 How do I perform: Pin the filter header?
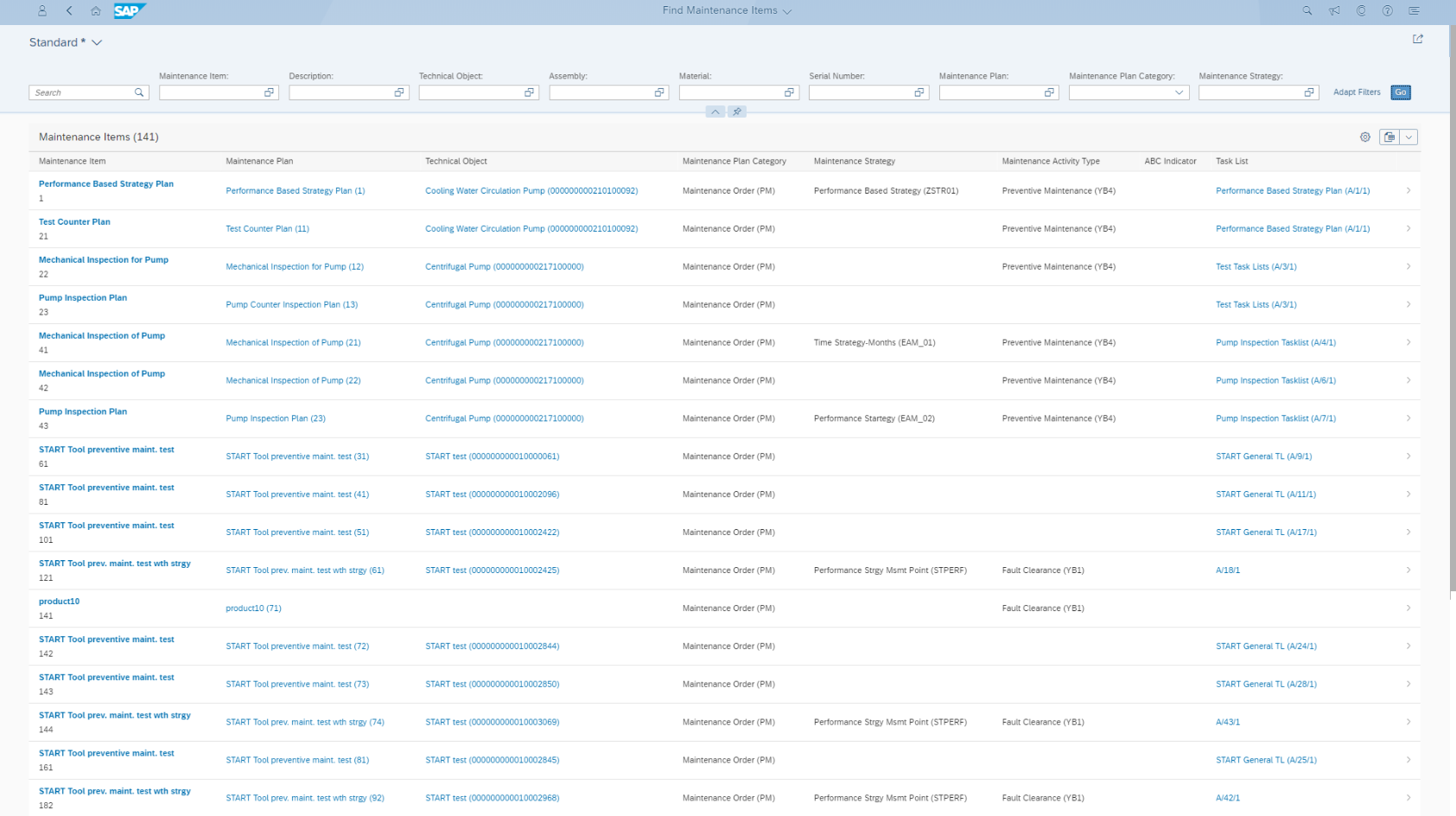(x=737, y=112)
